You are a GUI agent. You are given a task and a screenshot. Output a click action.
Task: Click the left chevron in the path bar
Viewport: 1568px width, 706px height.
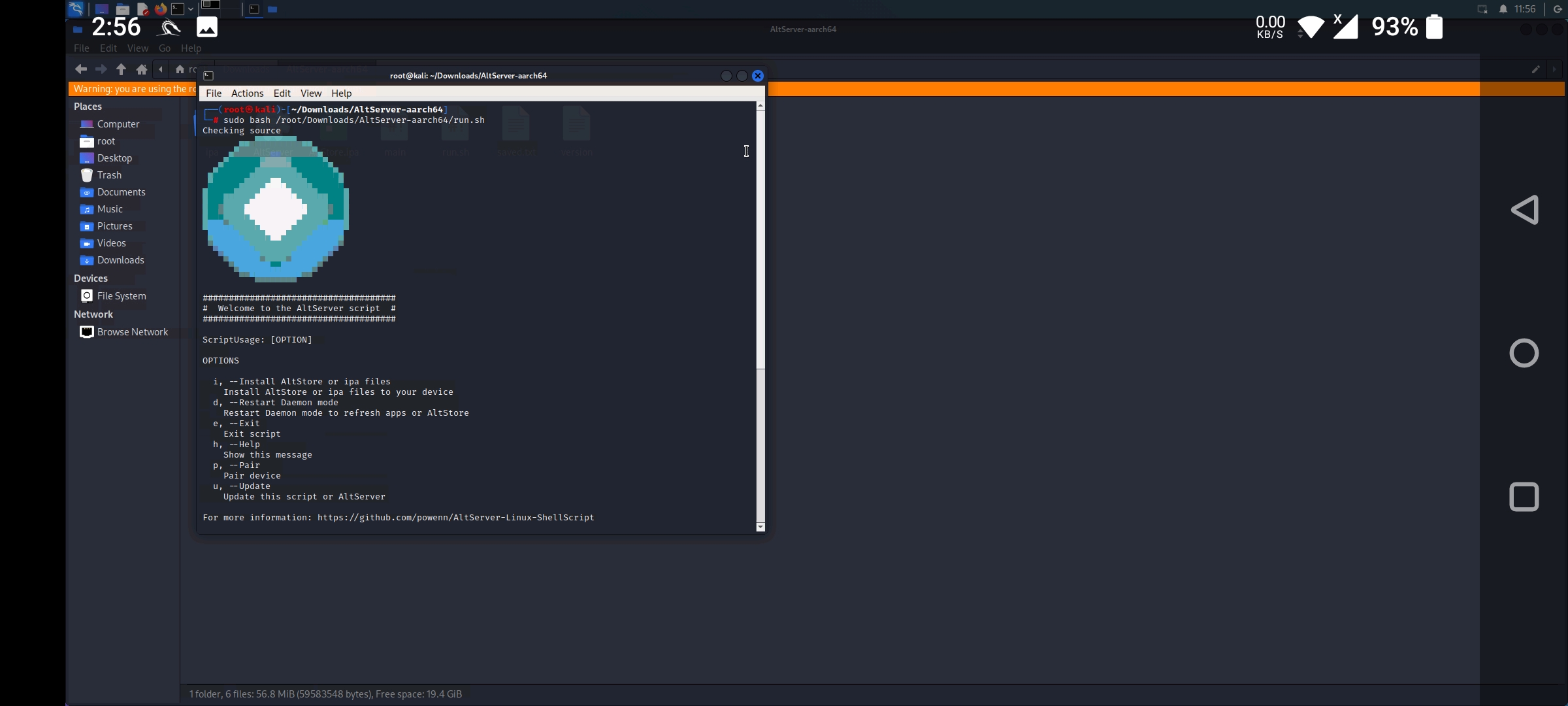(160, 69)
